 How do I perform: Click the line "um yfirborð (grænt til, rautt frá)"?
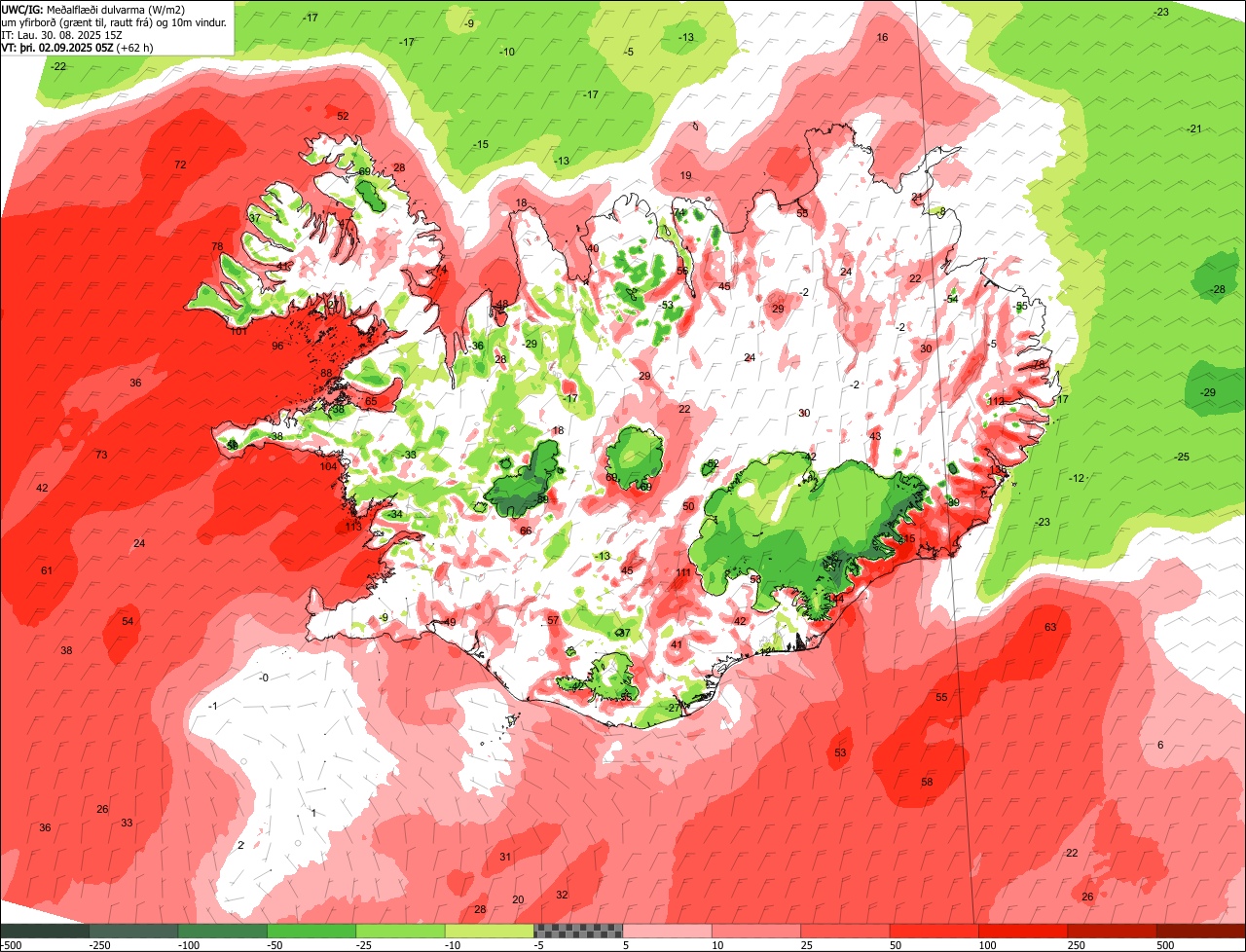(78, 21)
